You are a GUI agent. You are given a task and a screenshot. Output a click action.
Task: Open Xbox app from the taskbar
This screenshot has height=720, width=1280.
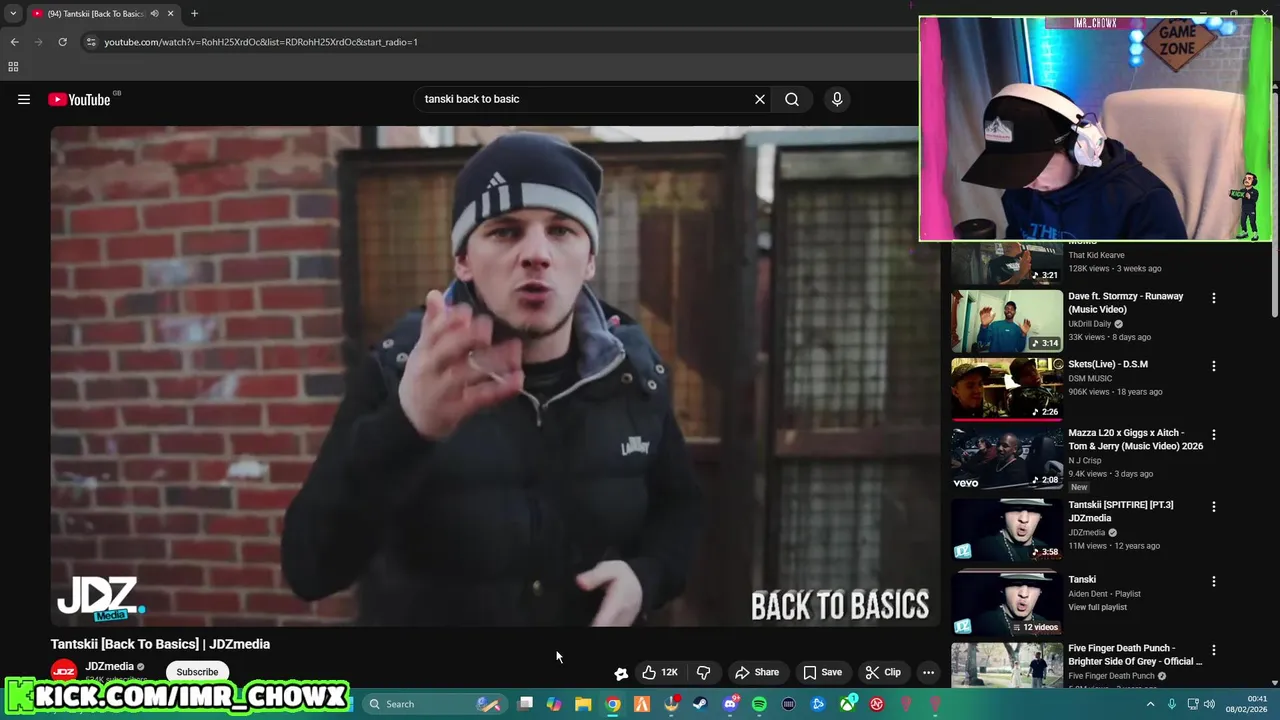[x=848, y=704]
